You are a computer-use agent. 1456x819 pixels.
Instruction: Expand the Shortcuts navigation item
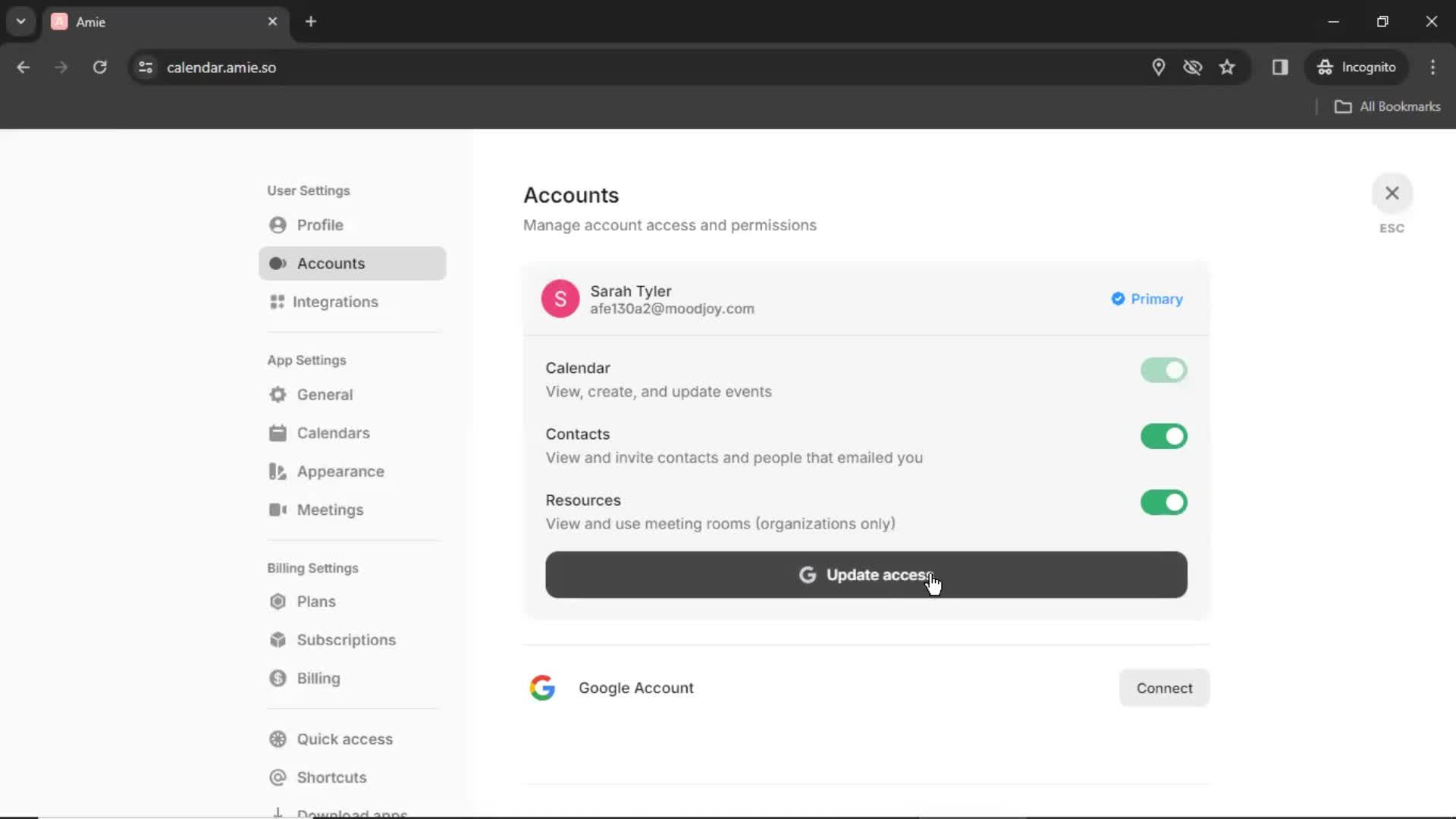(332, 777)
